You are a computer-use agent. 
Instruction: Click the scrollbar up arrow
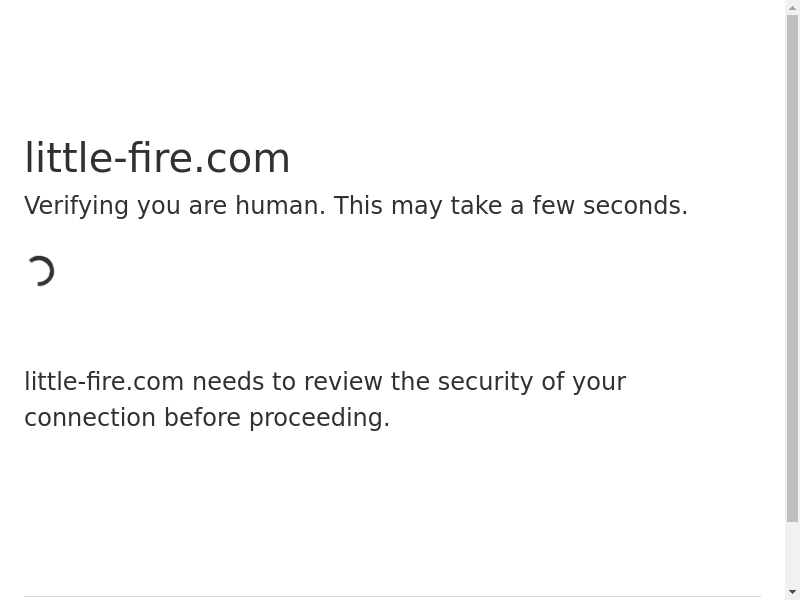[792, 8]
